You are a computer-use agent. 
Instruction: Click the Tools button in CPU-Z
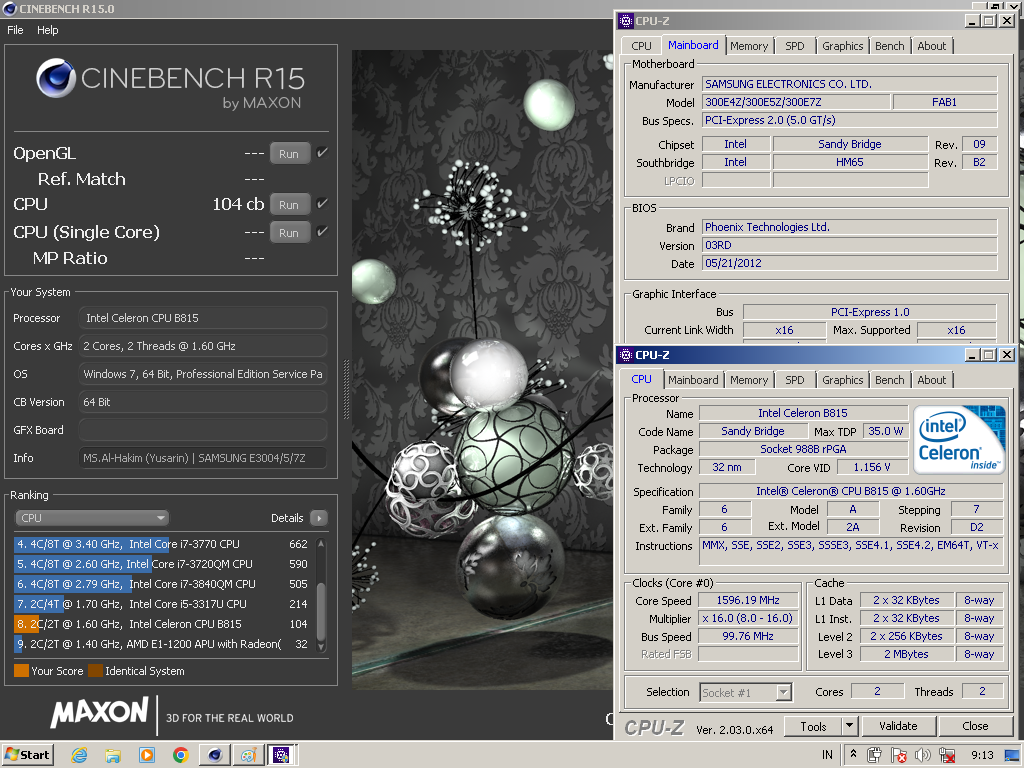tap(812, 726)
